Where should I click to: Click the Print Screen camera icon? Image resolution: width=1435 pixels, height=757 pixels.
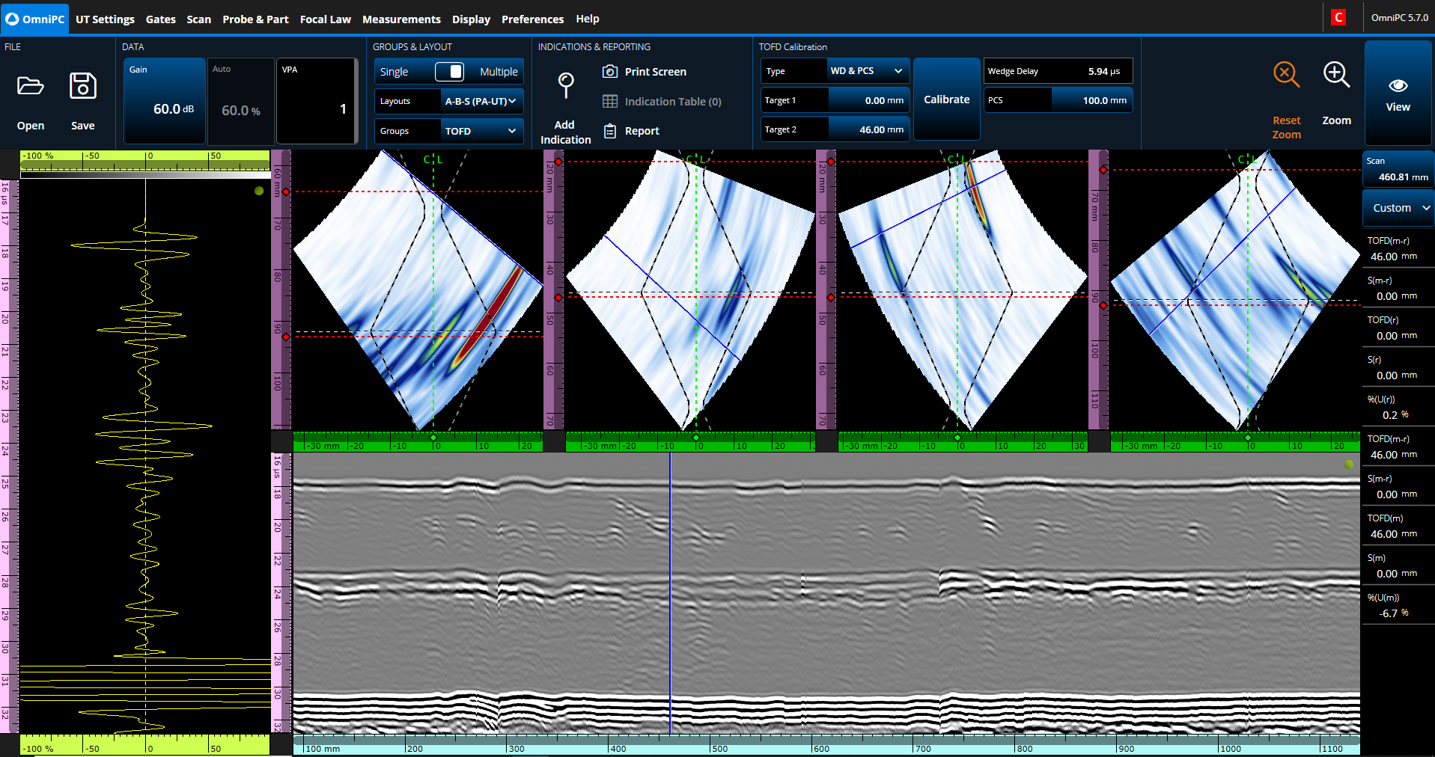(610, 72)
